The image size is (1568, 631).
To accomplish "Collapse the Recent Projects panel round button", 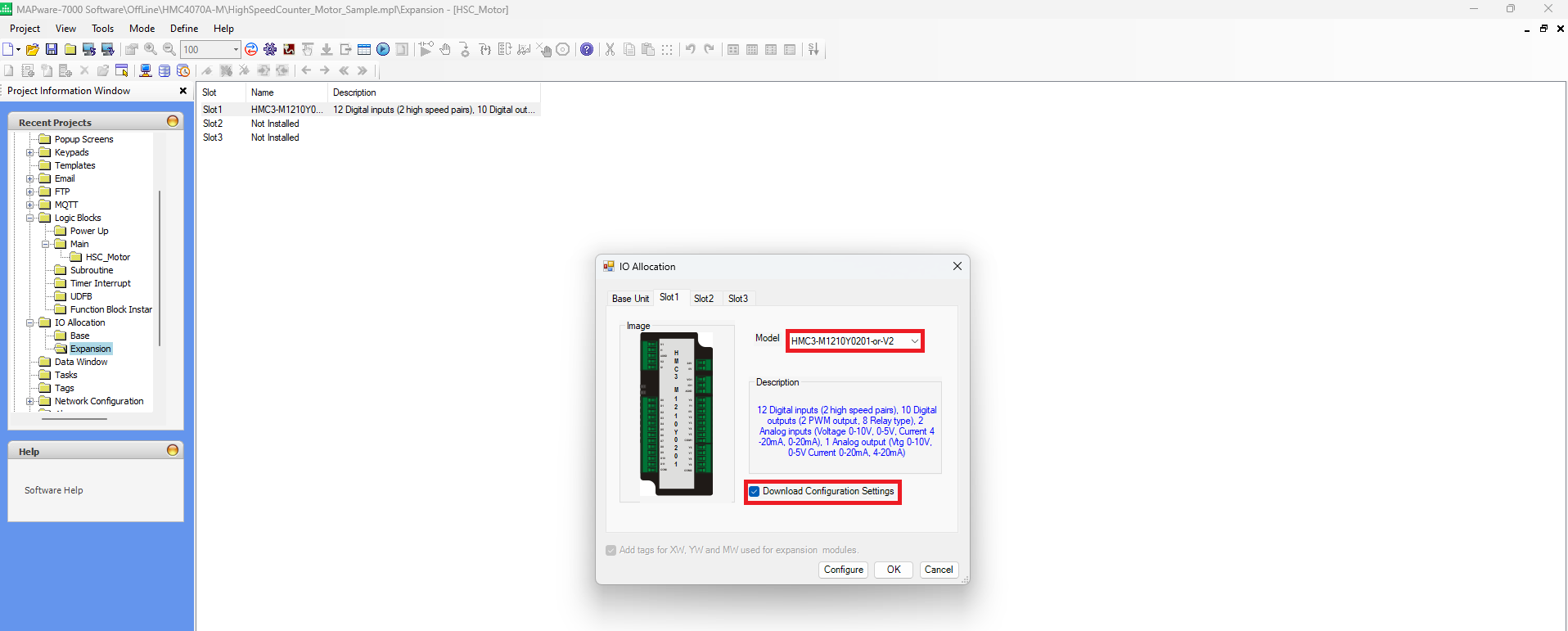I will pos(173,121).
